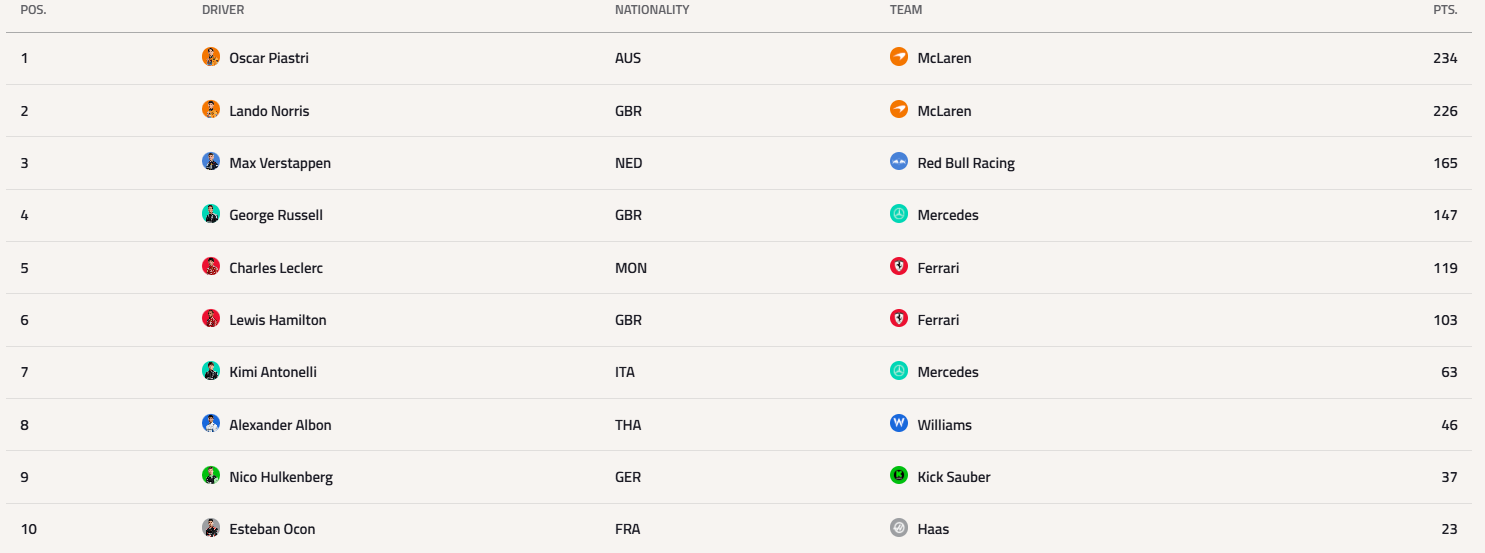Image resolution: width=1485 pixels, height=553 pixels.
Task: Click the PTS. column header
Action: [x=1445, y=10]
